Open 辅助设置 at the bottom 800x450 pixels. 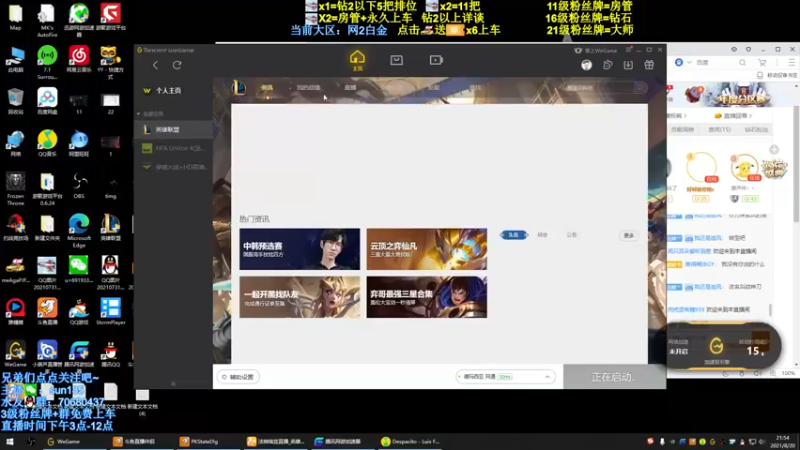(238, 377)
